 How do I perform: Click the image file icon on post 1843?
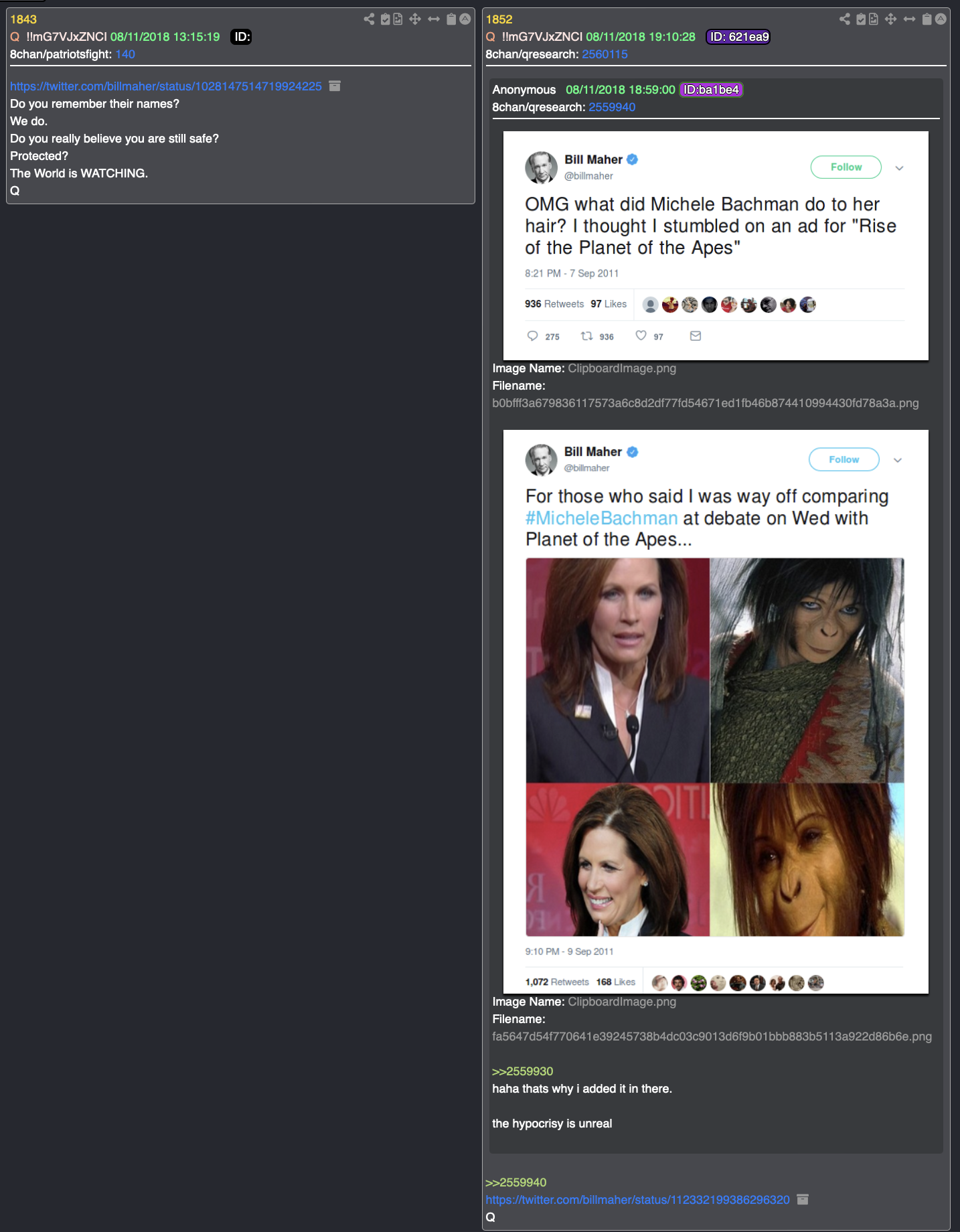pyautogui.click(x=398, y=19)
